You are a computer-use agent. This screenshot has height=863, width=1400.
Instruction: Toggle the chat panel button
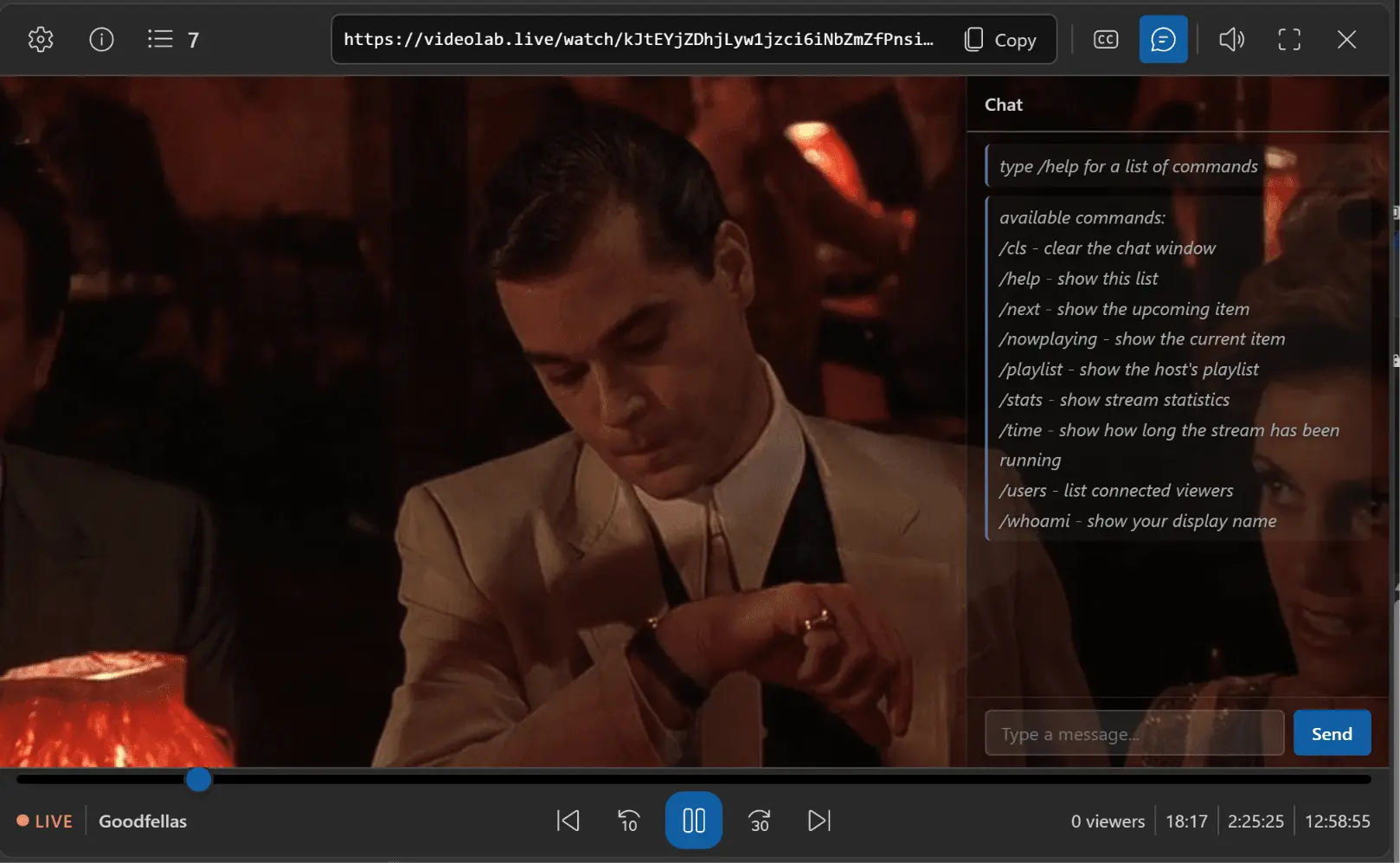[1163, 40]
